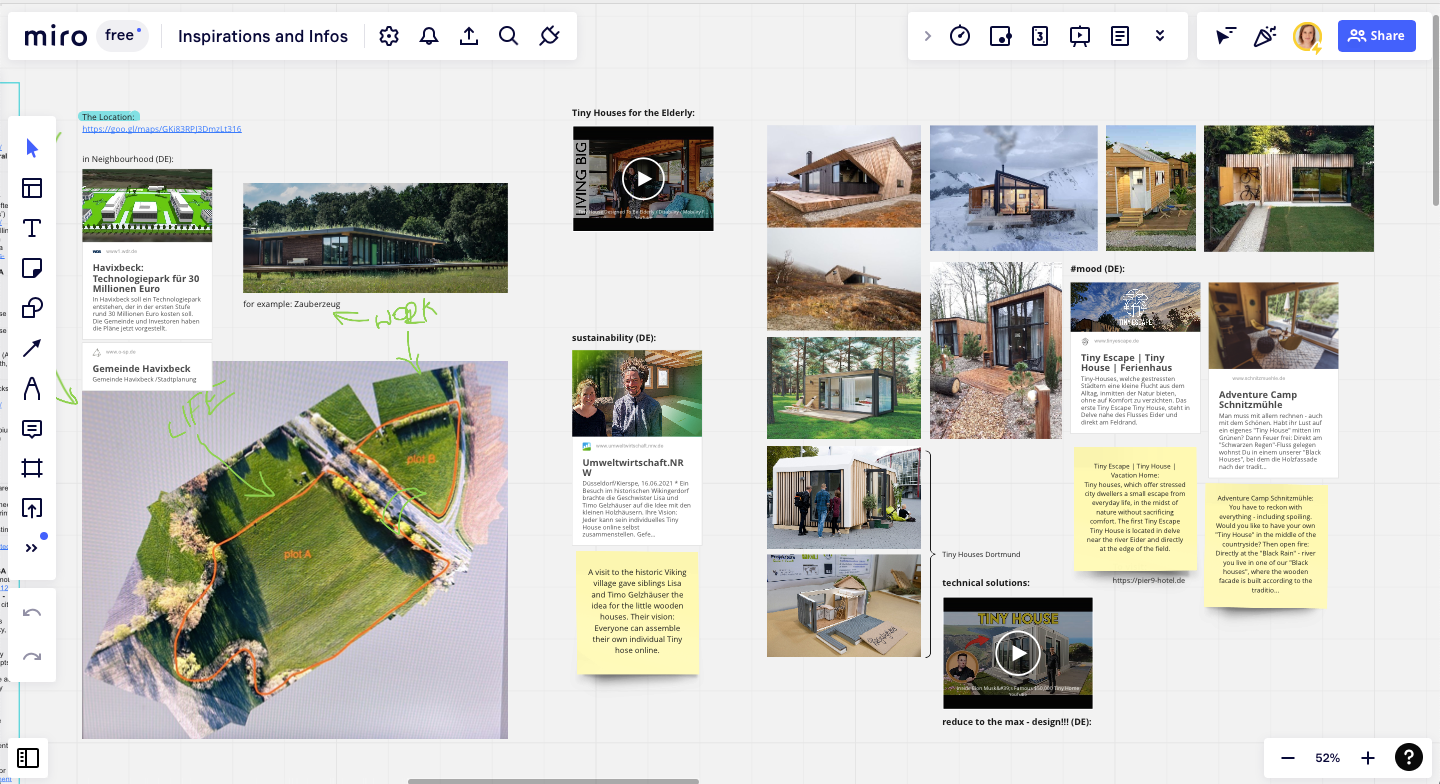Screen dimensions: 1440x784
Task: Play the TINY HOUSE technical solutions video
Action: [1018, 654]
